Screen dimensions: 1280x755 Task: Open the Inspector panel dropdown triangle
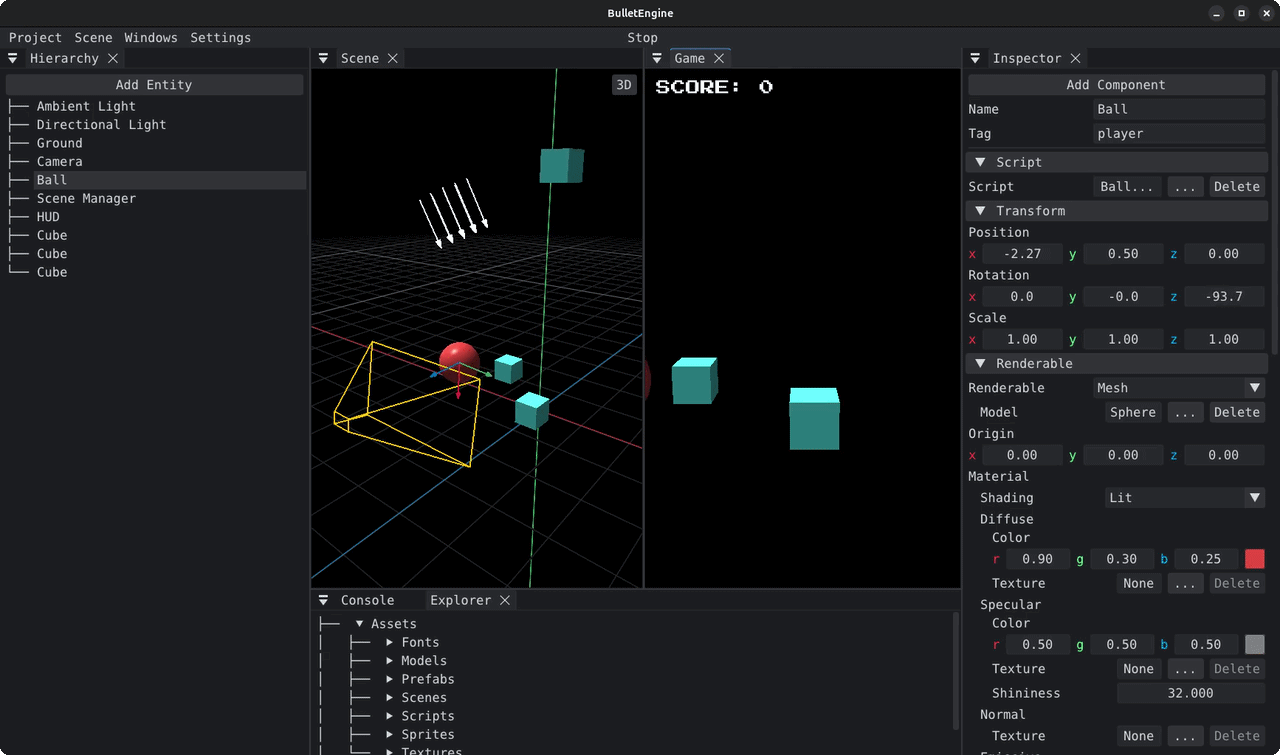coord(976,59)
